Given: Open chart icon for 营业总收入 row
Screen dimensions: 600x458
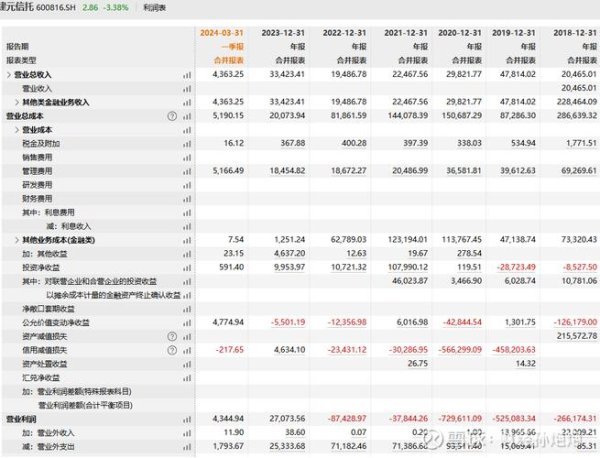Looking at the screenshot, I should pyautogui.click(x=187, y=75).
